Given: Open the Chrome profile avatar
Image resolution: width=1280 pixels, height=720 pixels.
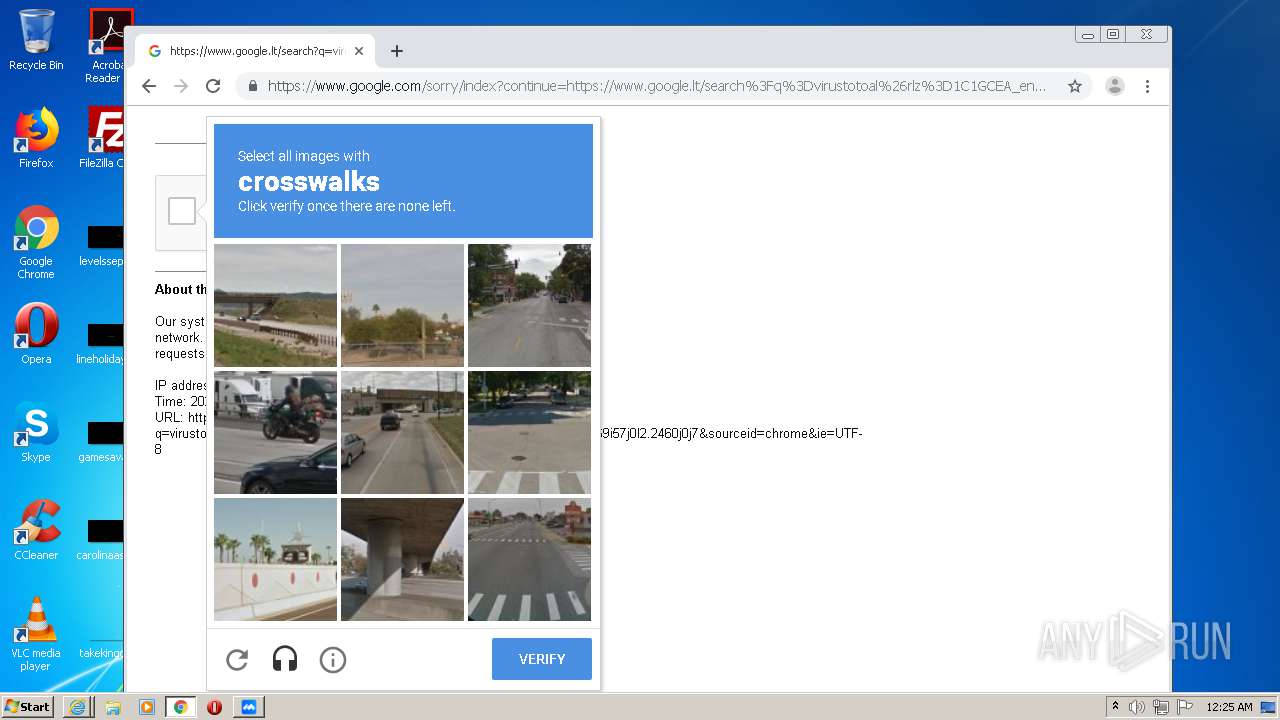Looking at the screenshot, I should pos(1115,86).
